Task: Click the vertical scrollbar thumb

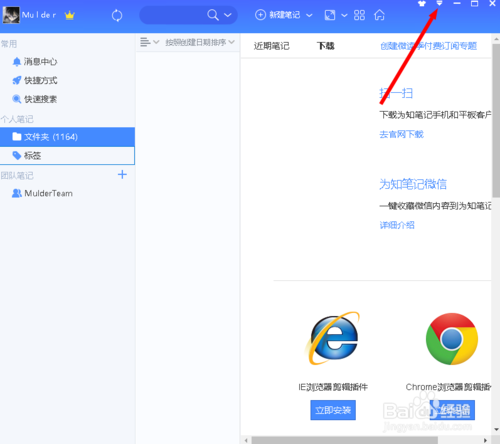Action: click(496, 120)
